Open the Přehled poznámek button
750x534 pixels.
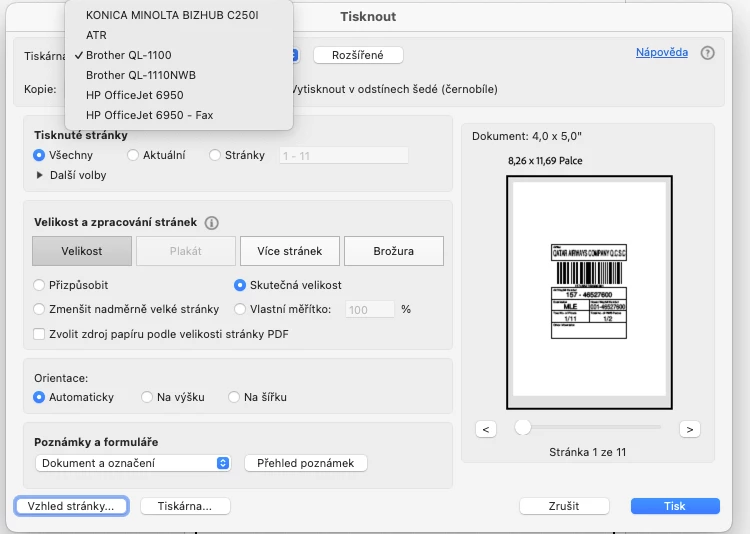306,463
